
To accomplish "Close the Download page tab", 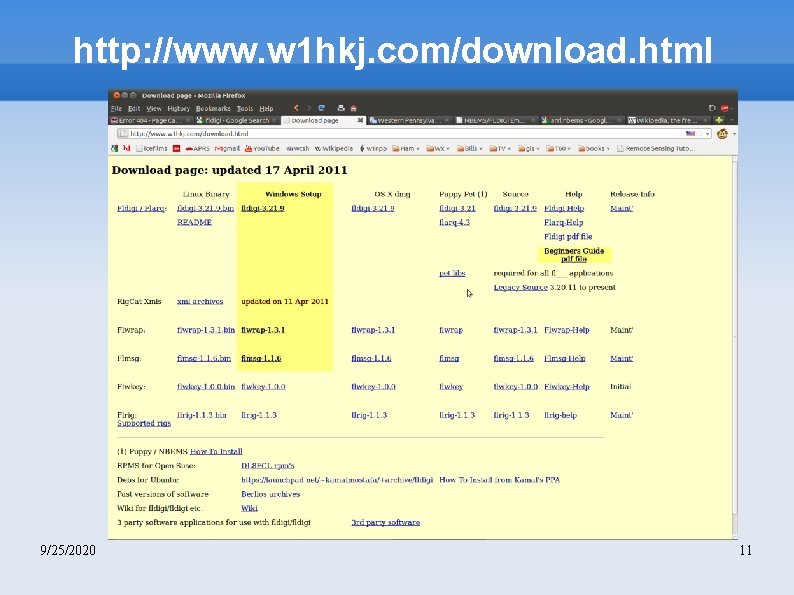I will [x=360, y=121].
